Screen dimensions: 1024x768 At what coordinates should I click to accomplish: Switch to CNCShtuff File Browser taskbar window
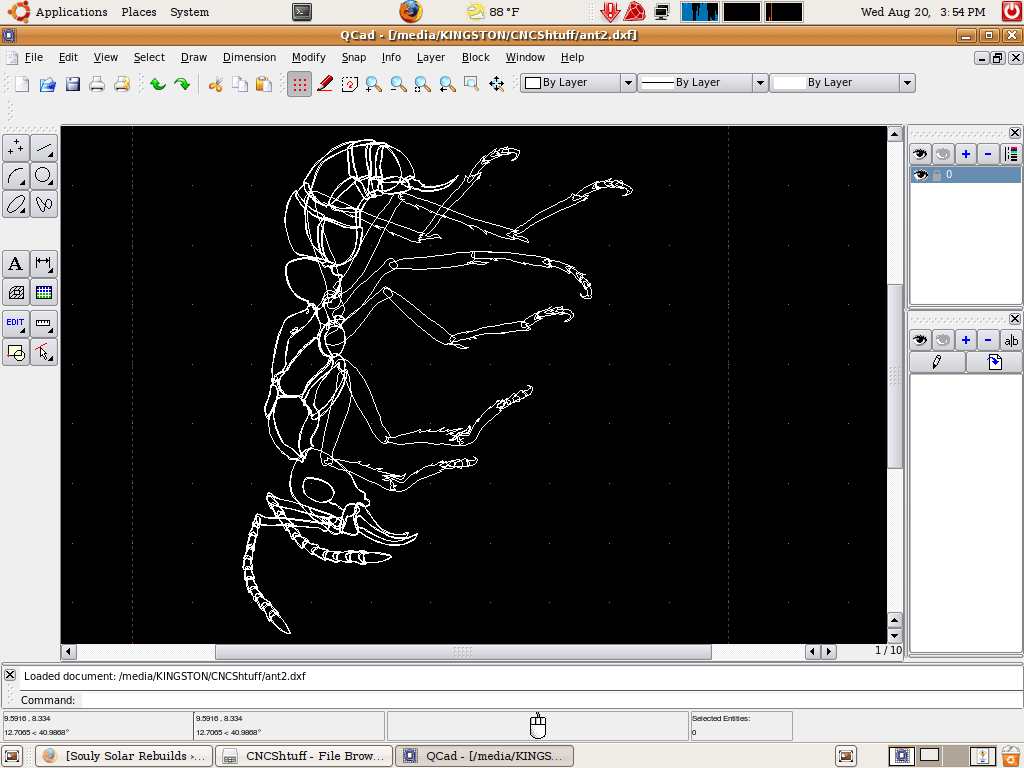(x=304, y=756)
